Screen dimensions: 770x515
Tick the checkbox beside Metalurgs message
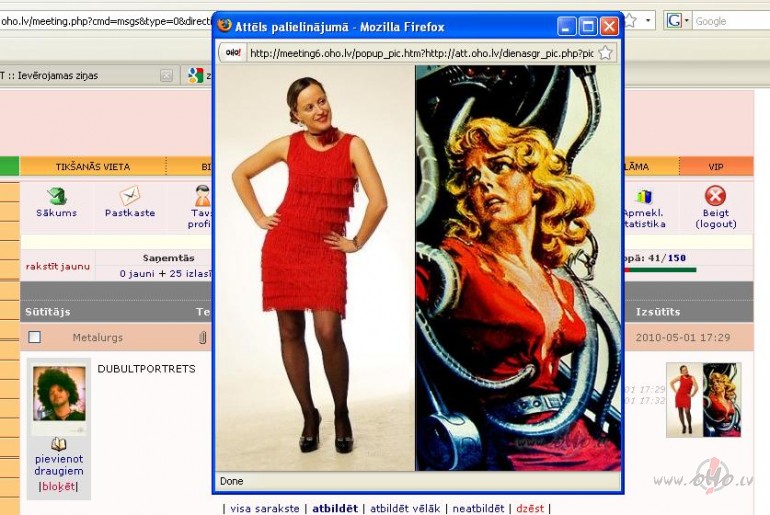(x=34, y=338)
